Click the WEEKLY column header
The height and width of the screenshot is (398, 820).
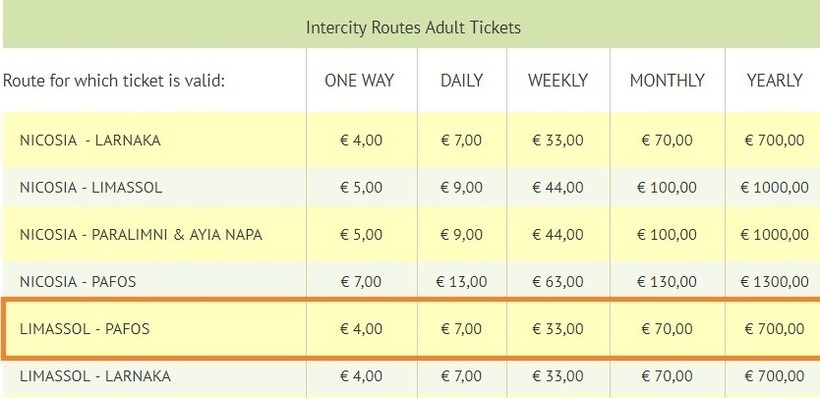[x=557, y=81]
